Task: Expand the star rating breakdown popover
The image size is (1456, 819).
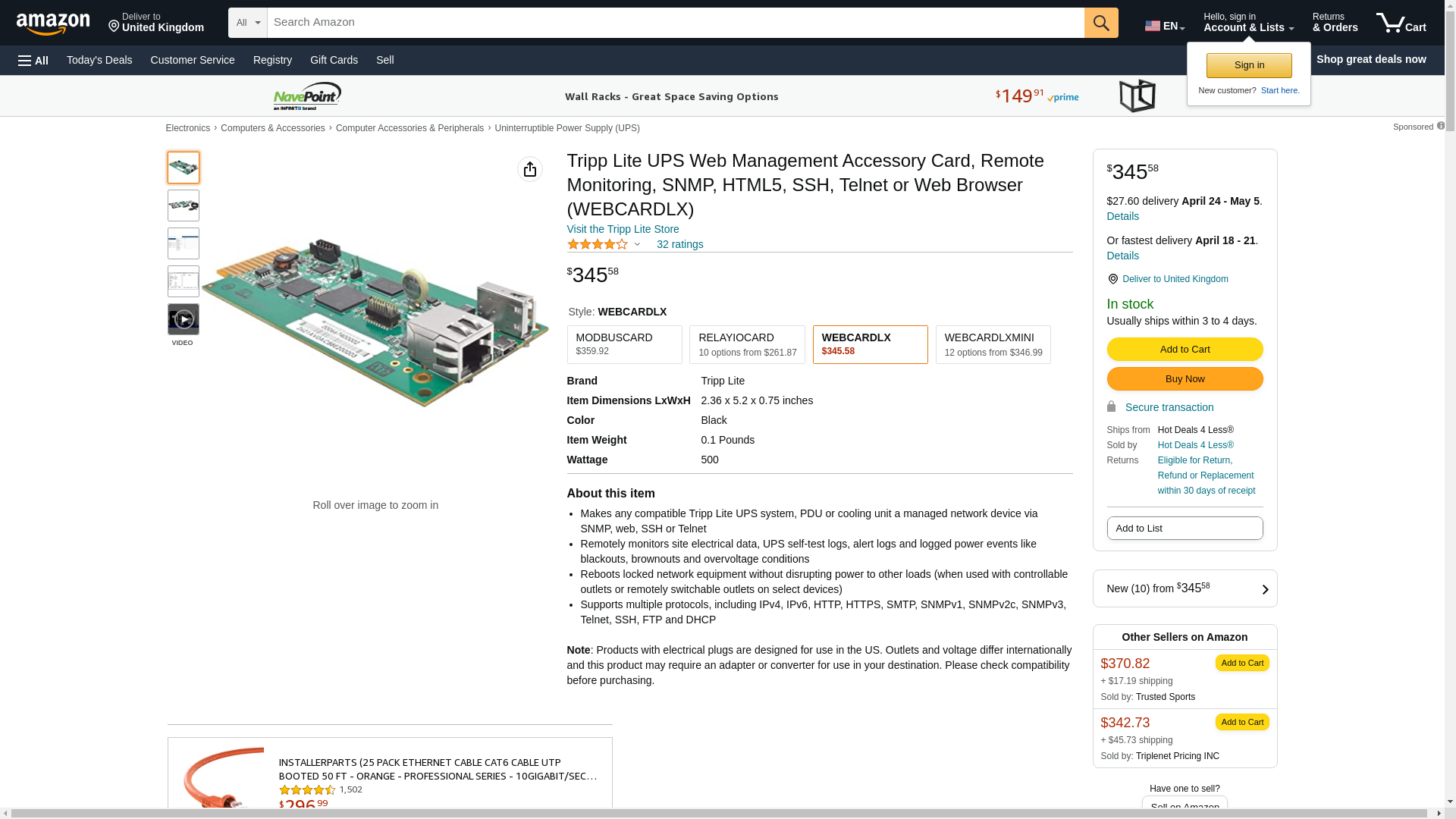Action: coord(637,244)
